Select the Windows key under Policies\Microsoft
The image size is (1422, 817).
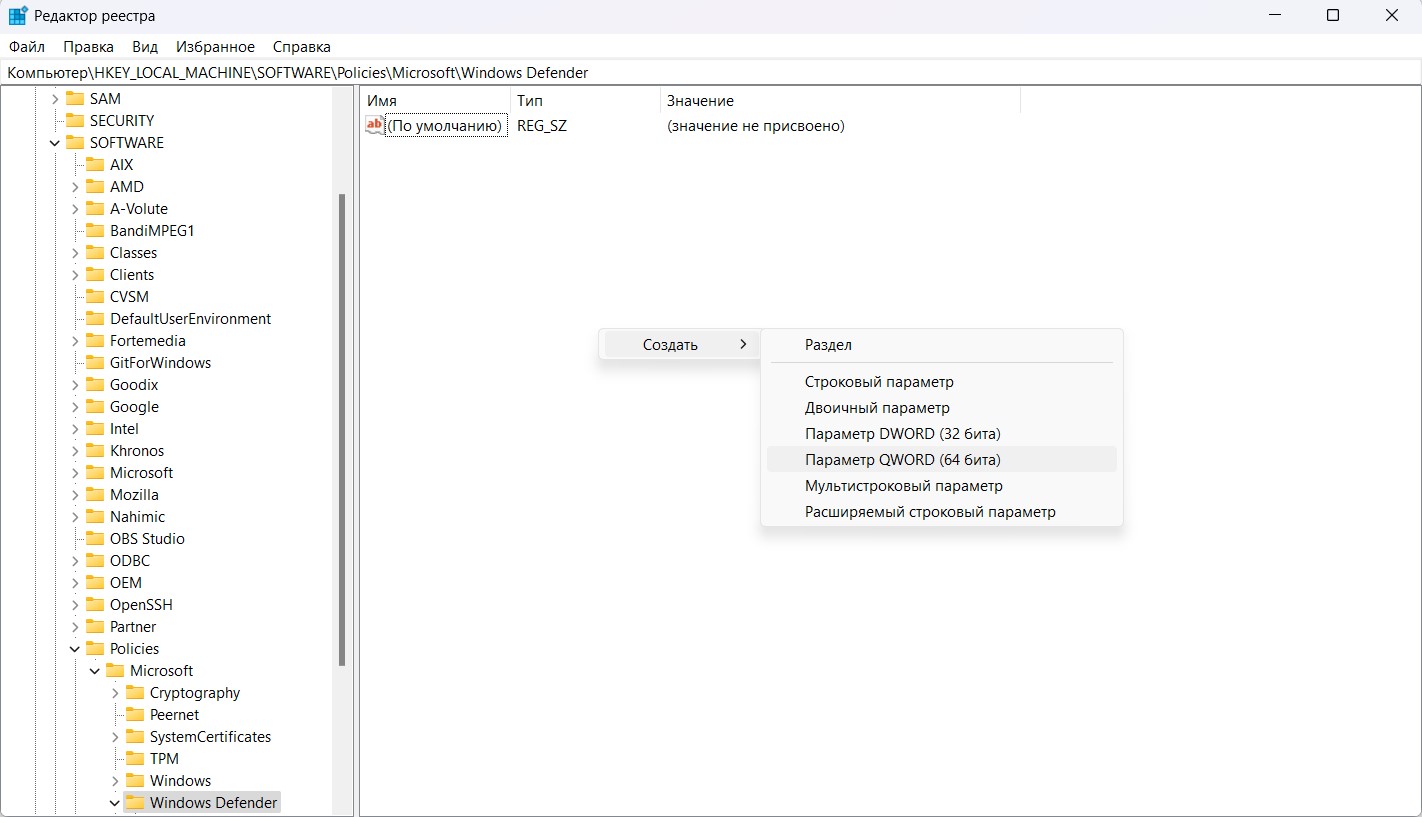180,780
